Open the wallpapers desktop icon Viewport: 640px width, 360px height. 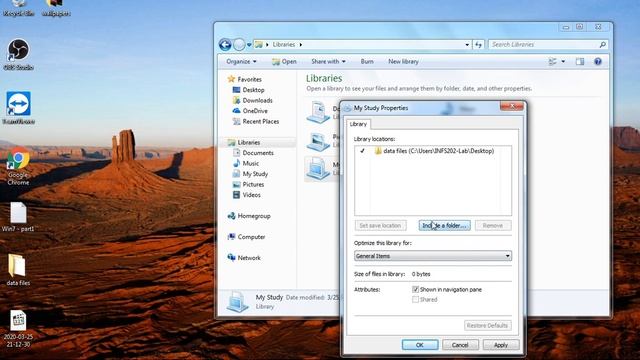[56, 7]
